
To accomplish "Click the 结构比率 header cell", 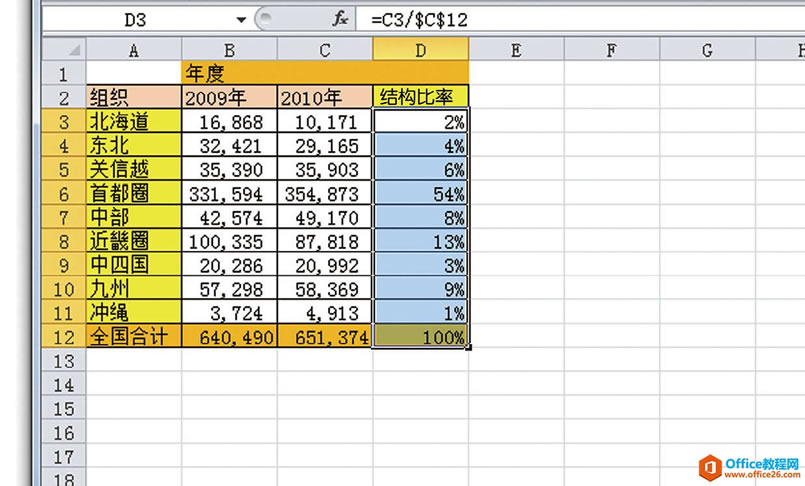I will [x=420, y=97].
